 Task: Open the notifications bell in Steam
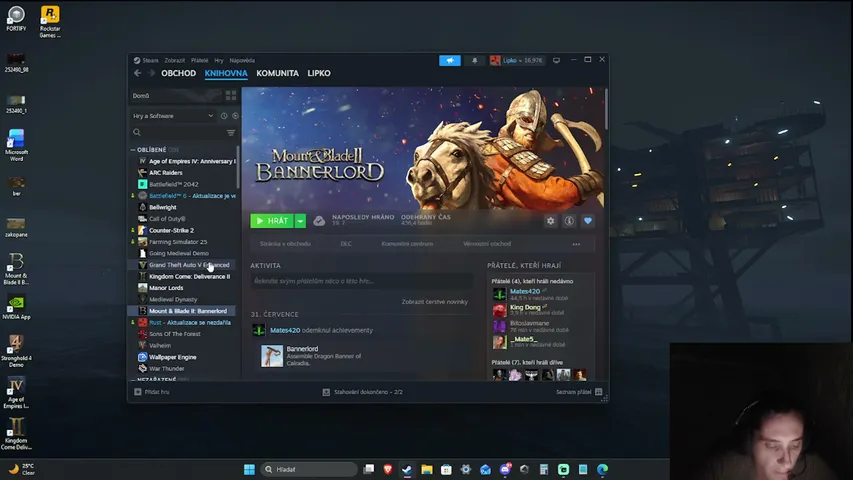pos(474,60)
